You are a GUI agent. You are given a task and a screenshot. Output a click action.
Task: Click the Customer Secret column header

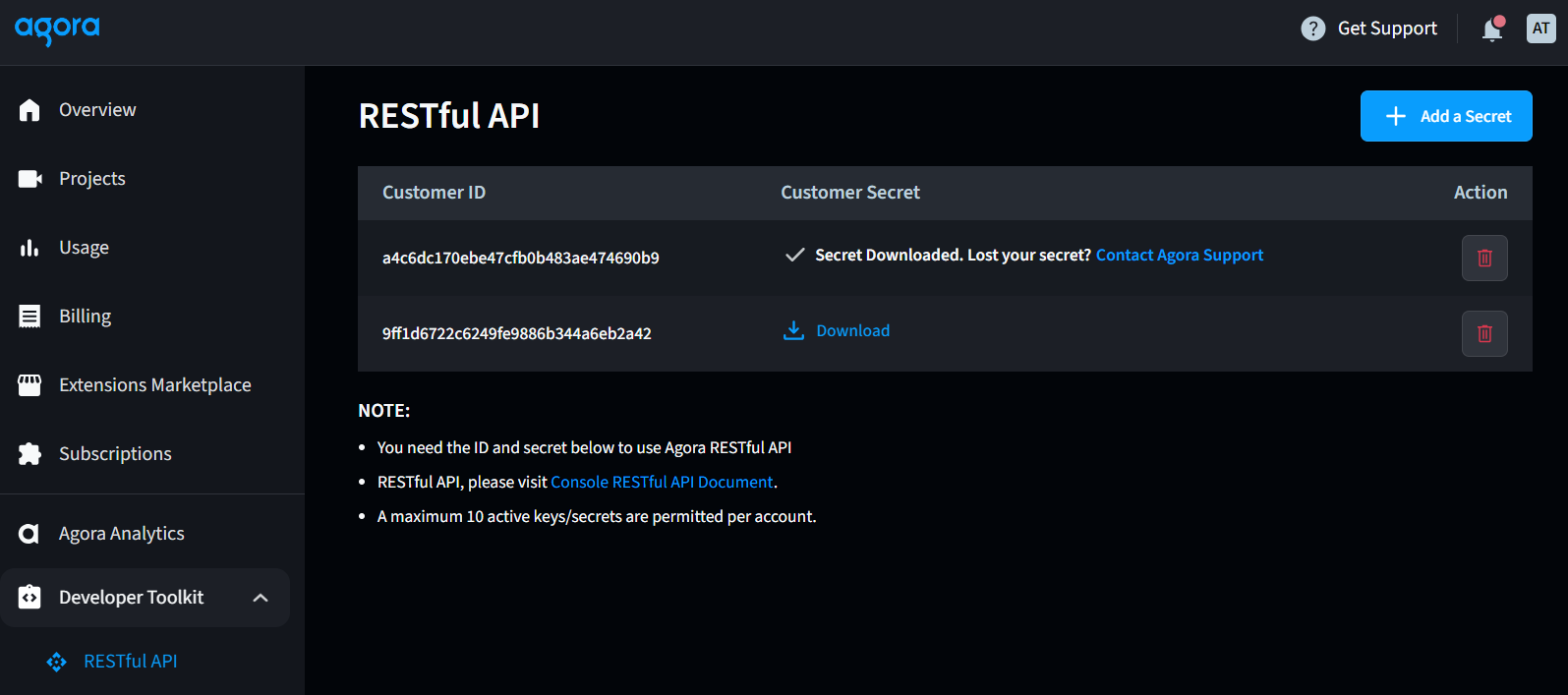[x=850, y=193]
